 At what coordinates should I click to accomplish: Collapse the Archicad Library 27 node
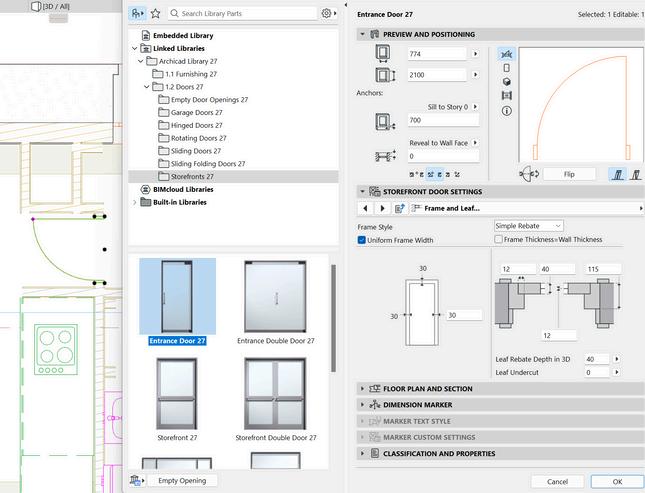click(x=140, y=61)
